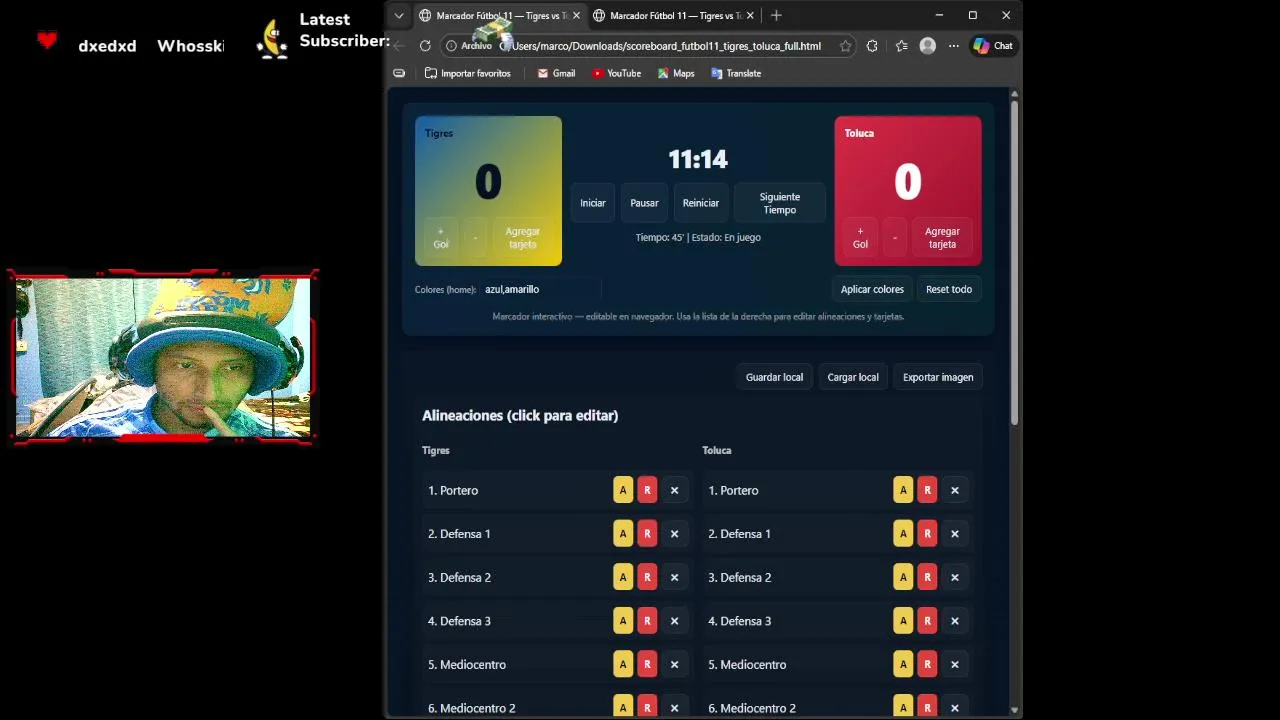
Task: Remove Tigres 5. Mediocentro with ×
Action: coord(674,664)
